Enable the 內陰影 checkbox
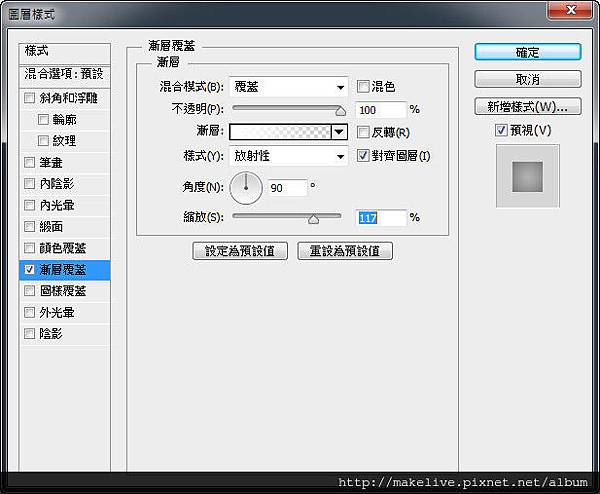The height and width of the screenshot is (494, 600). click(x=29, y=184)
